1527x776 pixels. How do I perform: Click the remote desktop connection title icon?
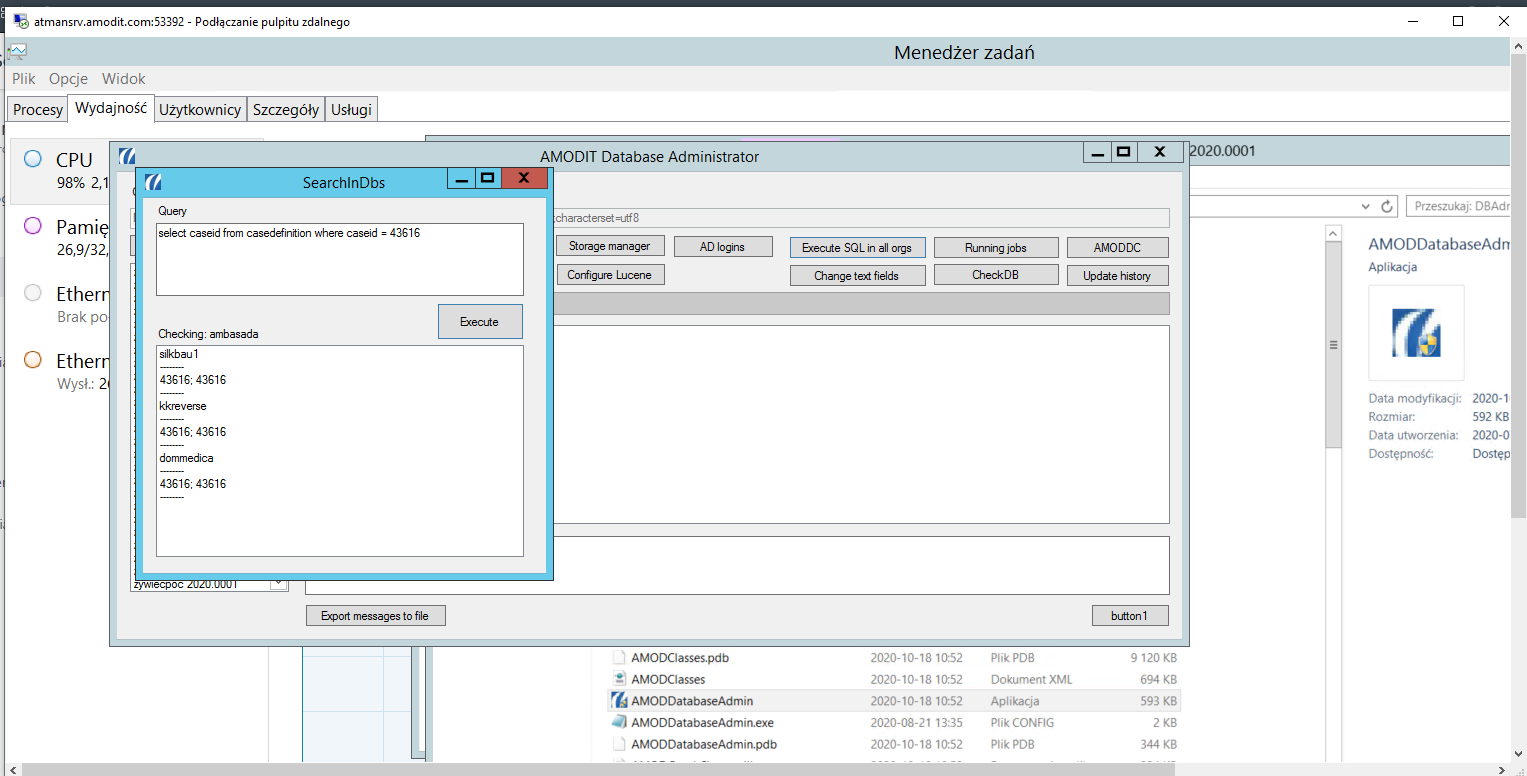coord(20,21)
